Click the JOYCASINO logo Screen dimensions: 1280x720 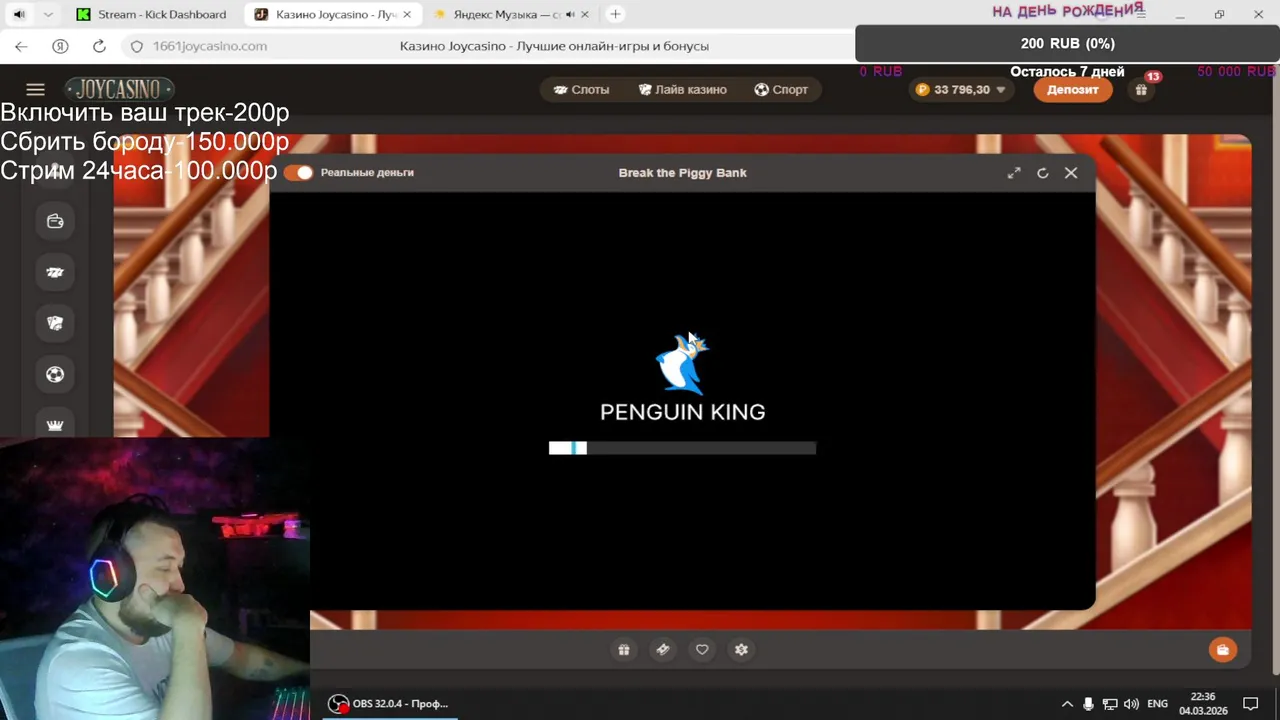click(x=120, y=89)
